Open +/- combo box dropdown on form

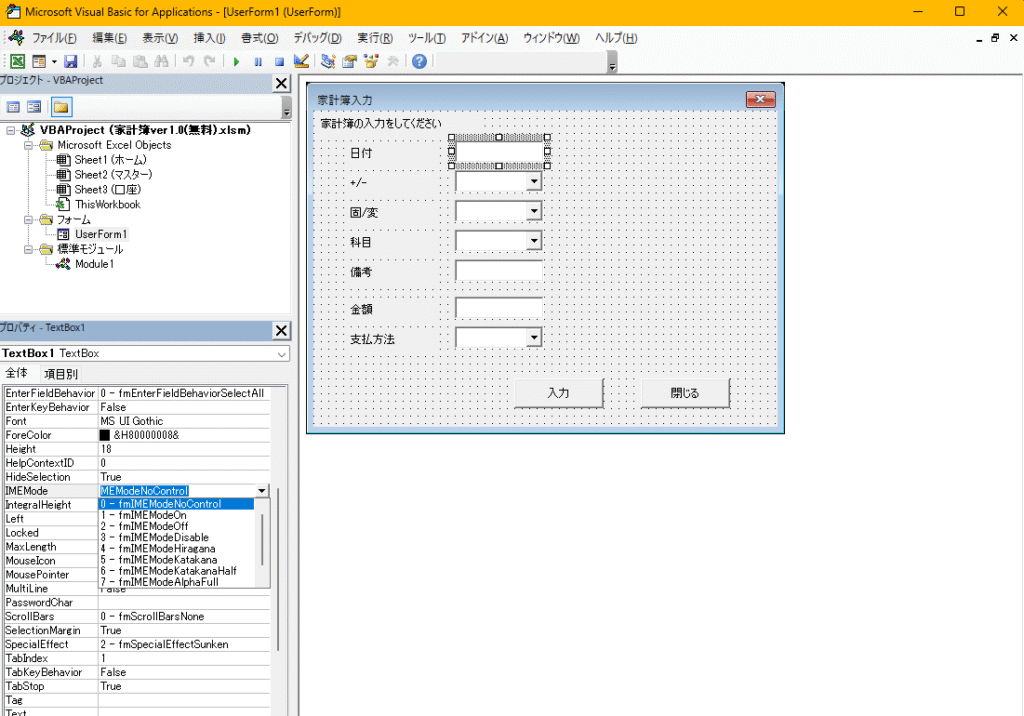534,181
